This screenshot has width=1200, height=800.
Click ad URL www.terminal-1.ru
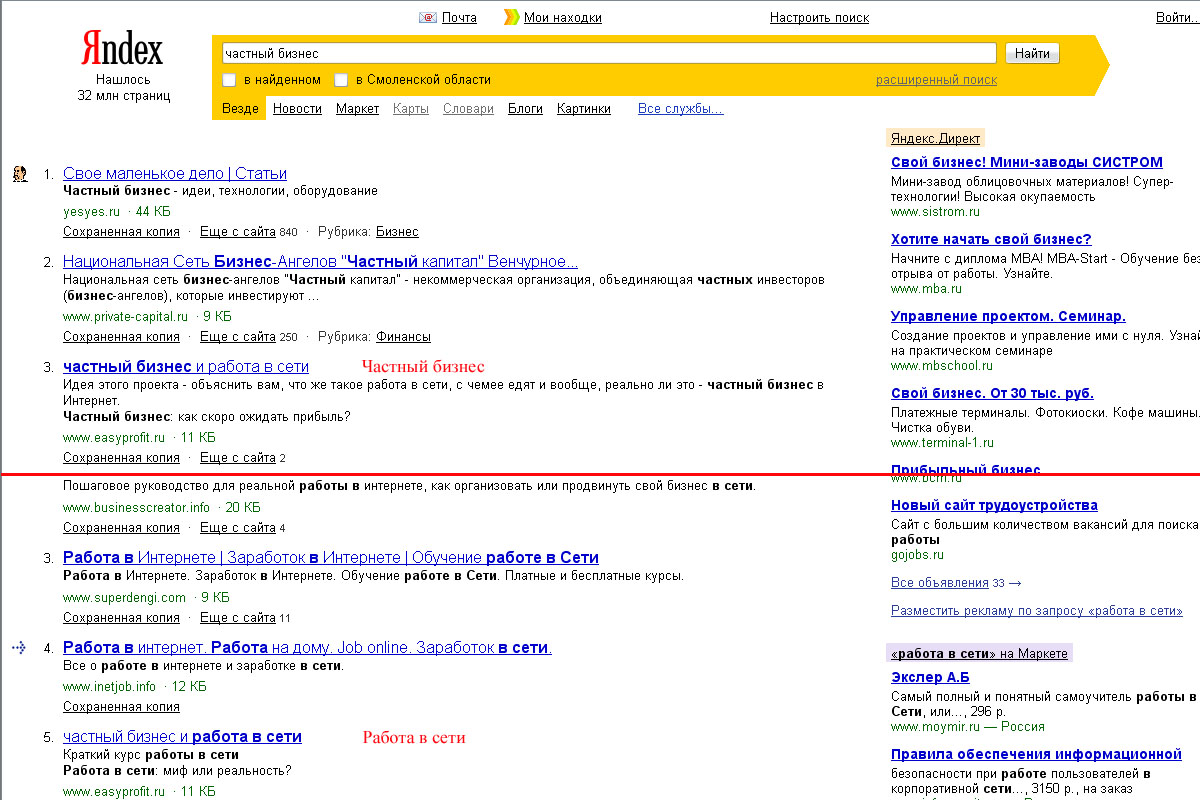pyautogui.click(x=942, y=443)
